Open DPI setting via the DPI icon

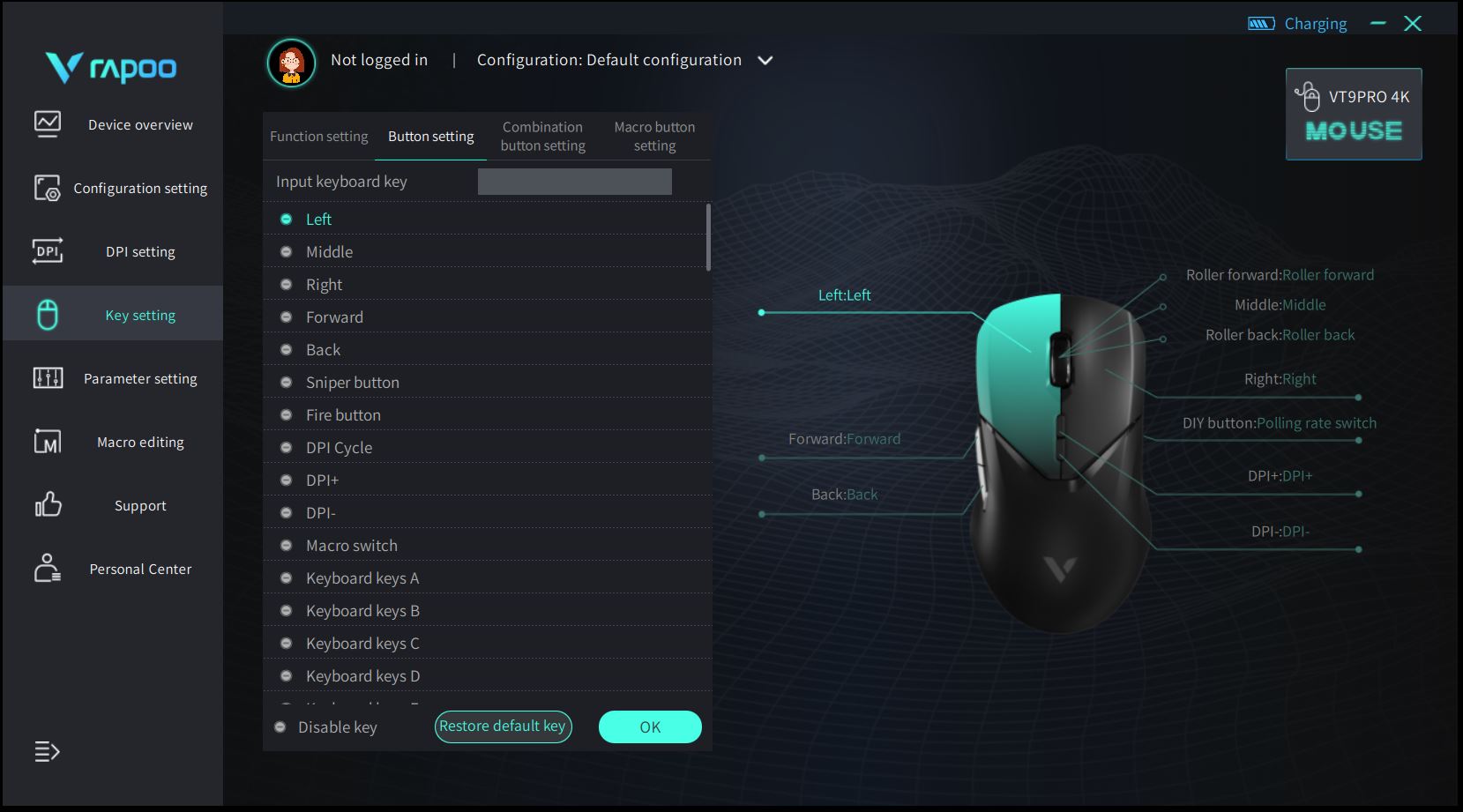point(48,251)
